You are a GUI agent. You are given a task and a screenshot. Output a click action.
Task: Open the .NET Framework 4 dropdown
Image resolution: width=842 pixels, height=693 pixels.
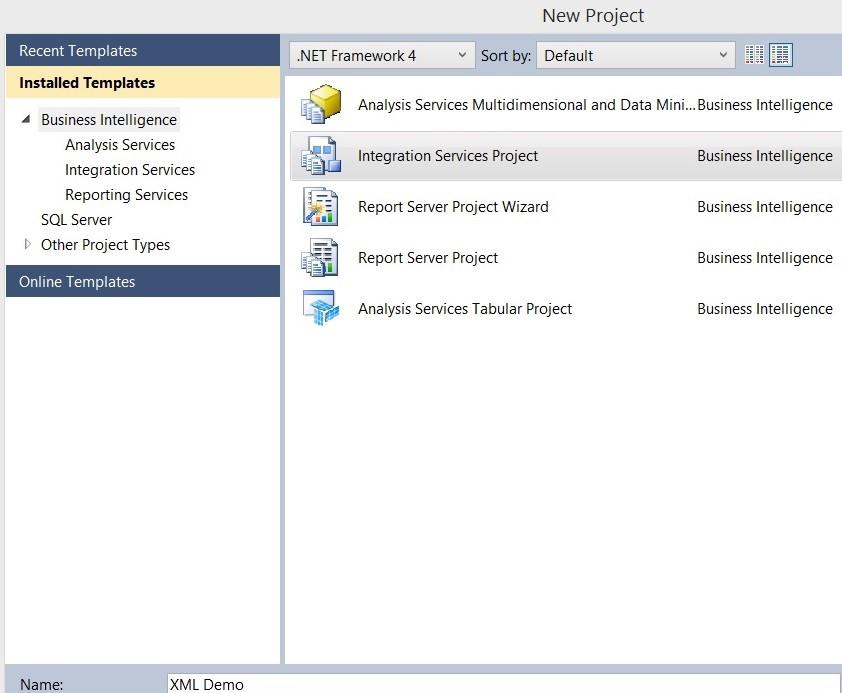point(382,55)
